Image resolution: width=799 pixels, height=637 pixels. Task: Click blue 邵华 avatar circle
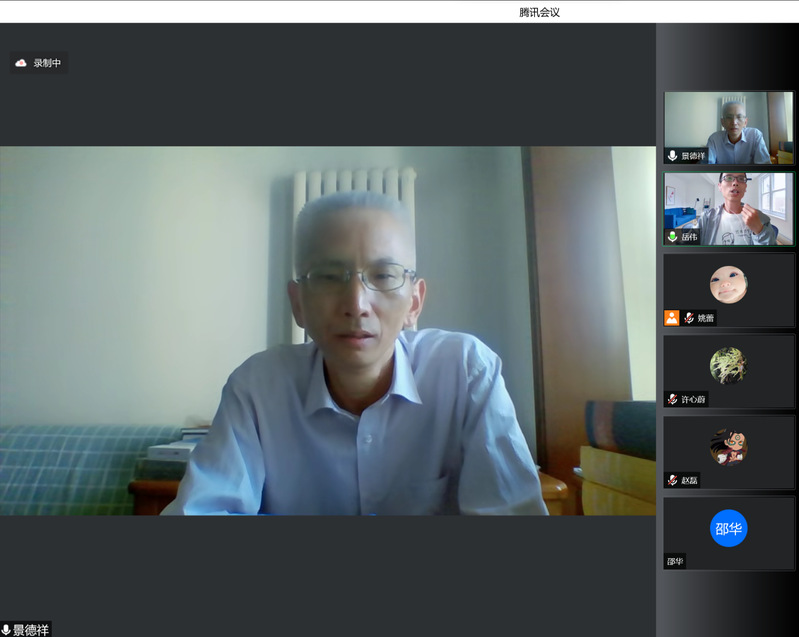tap(728, 528)
